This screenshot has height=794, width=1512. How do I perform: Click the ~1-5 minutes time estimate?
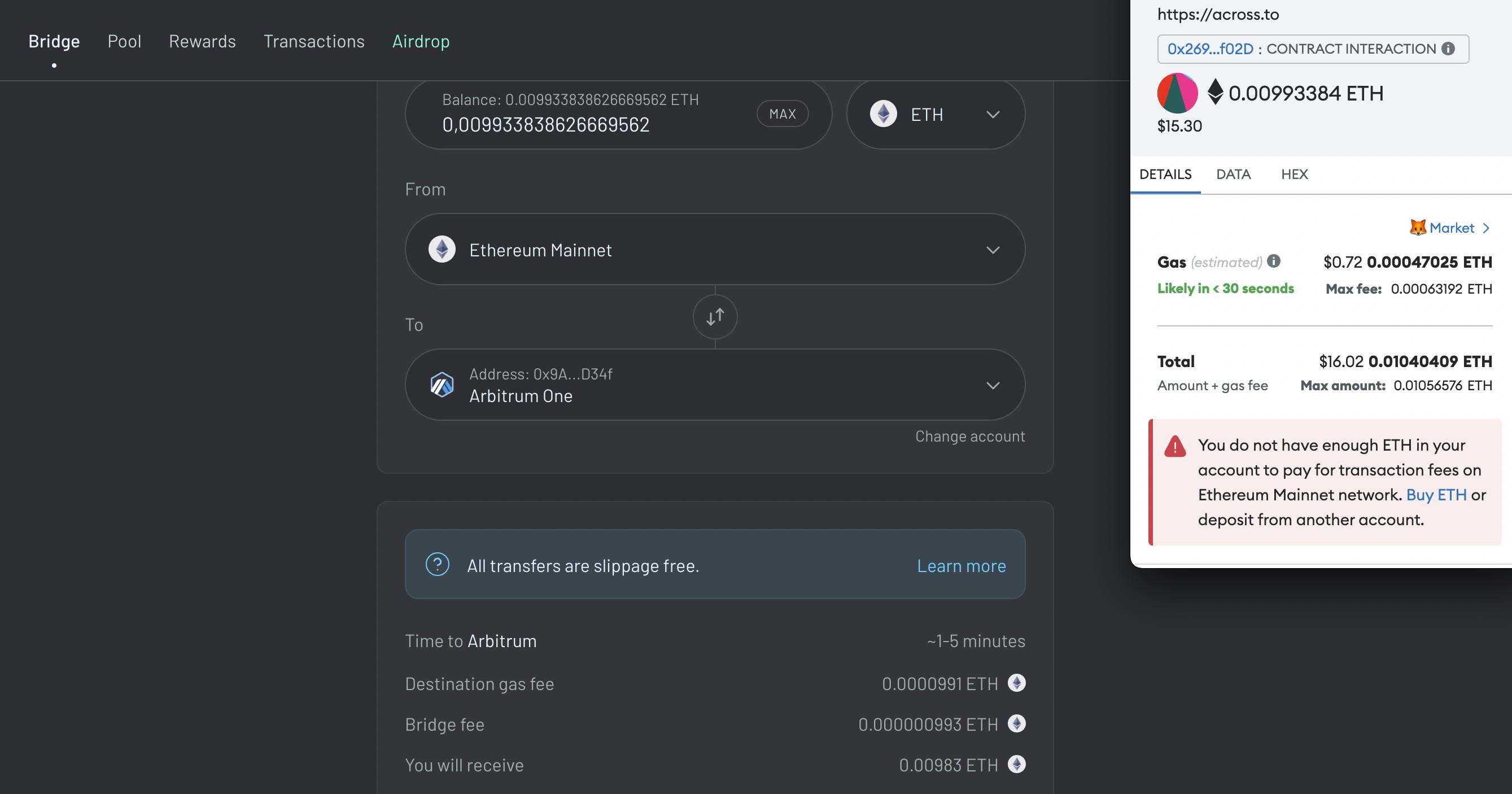click(976, 641)
